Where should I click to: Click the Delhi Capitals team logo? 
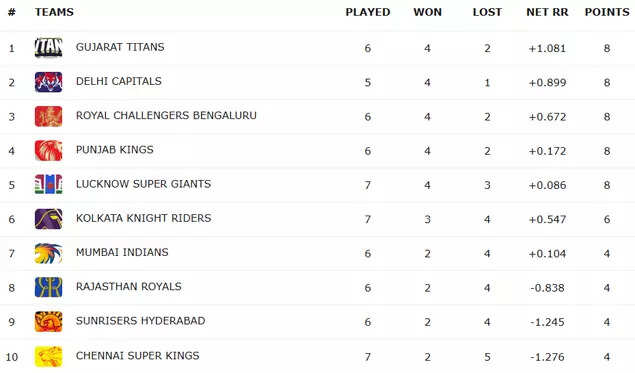click(49, 82)
